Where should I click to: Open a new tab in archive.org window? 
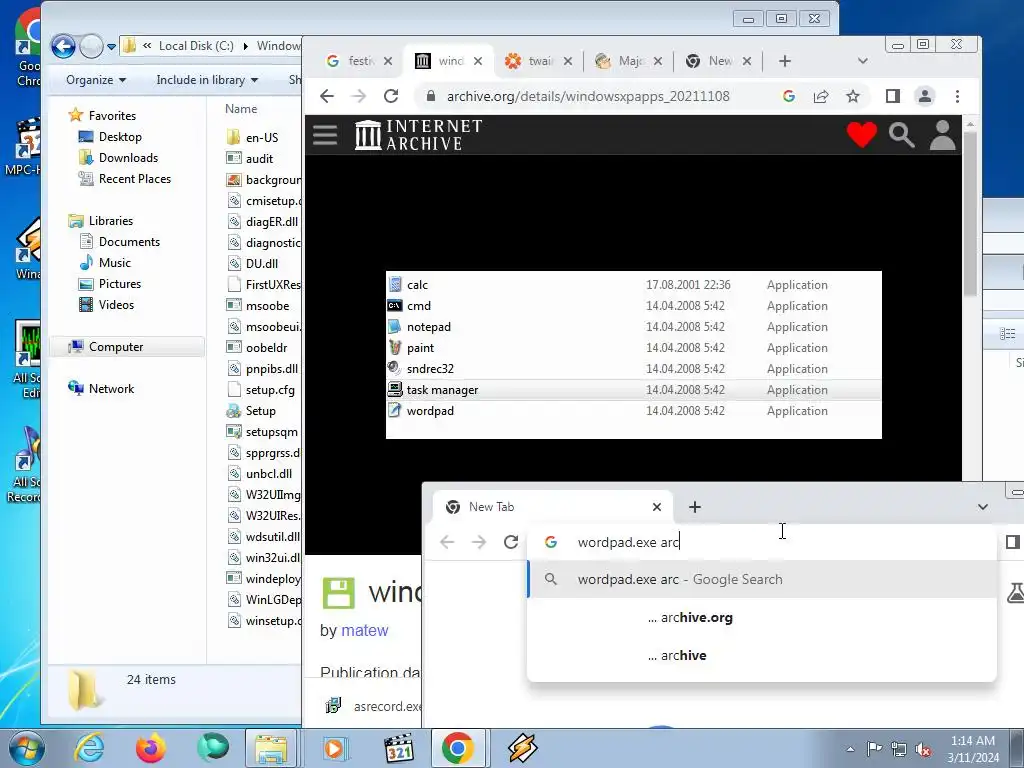coord(785,61)
